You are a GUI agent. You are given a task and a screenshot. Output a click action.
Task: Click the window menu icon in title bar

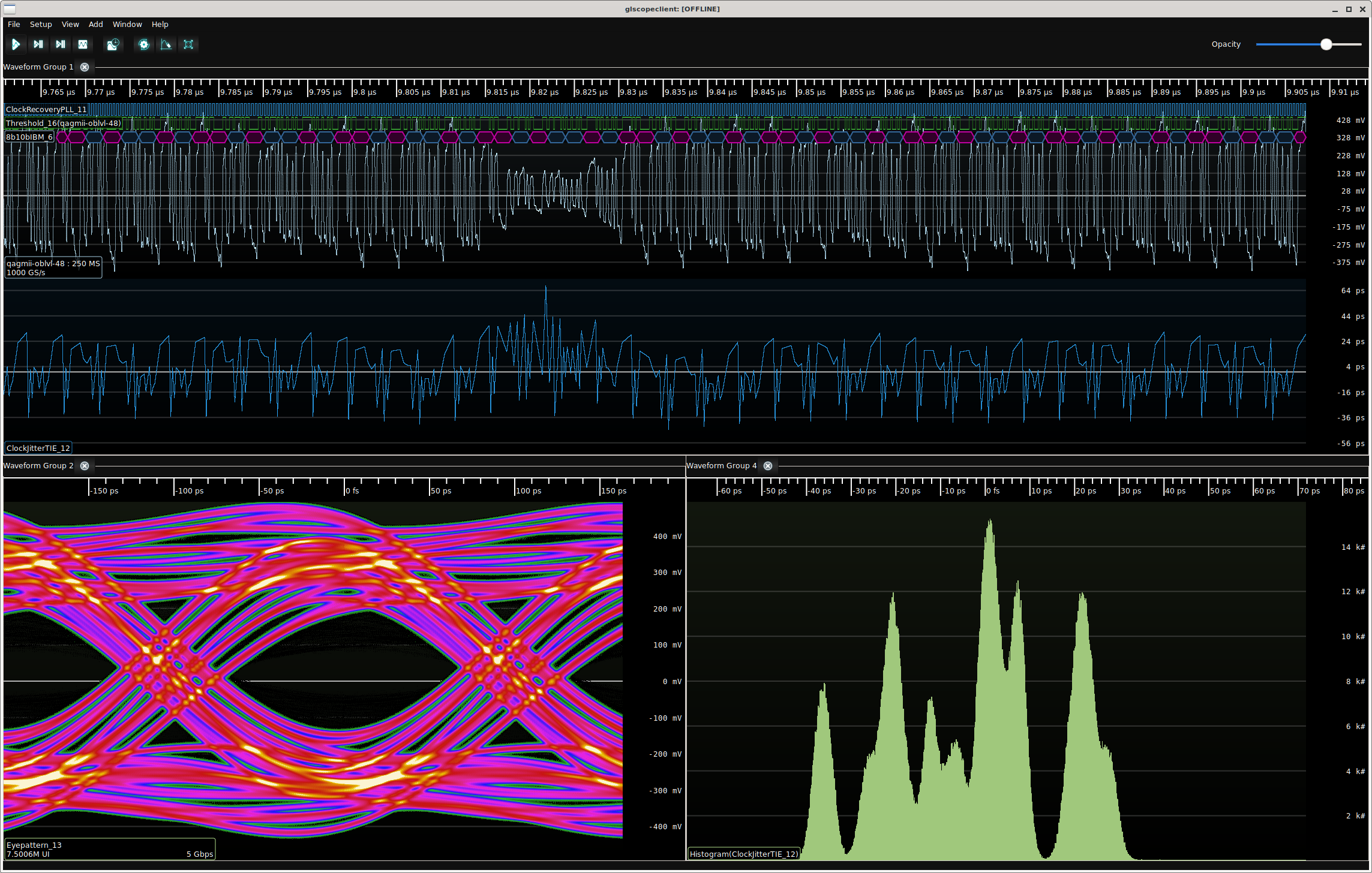tap(10, 9)
